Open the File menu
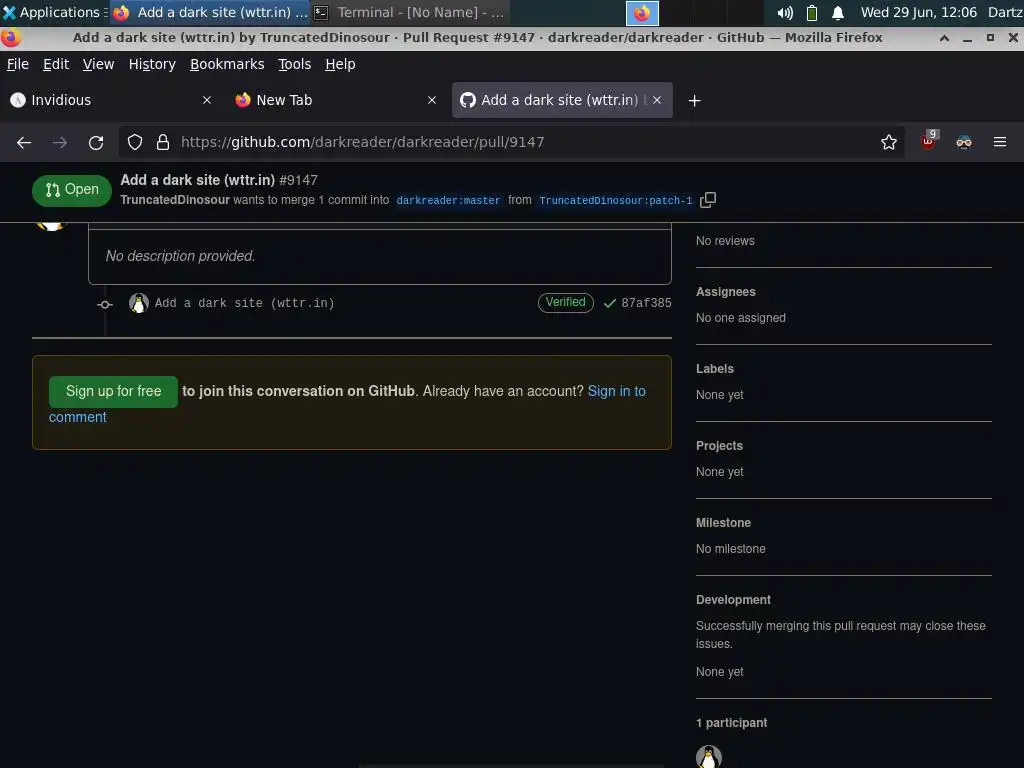The image size is (1024, 768). pyautogui.click(x=18, y=64)
